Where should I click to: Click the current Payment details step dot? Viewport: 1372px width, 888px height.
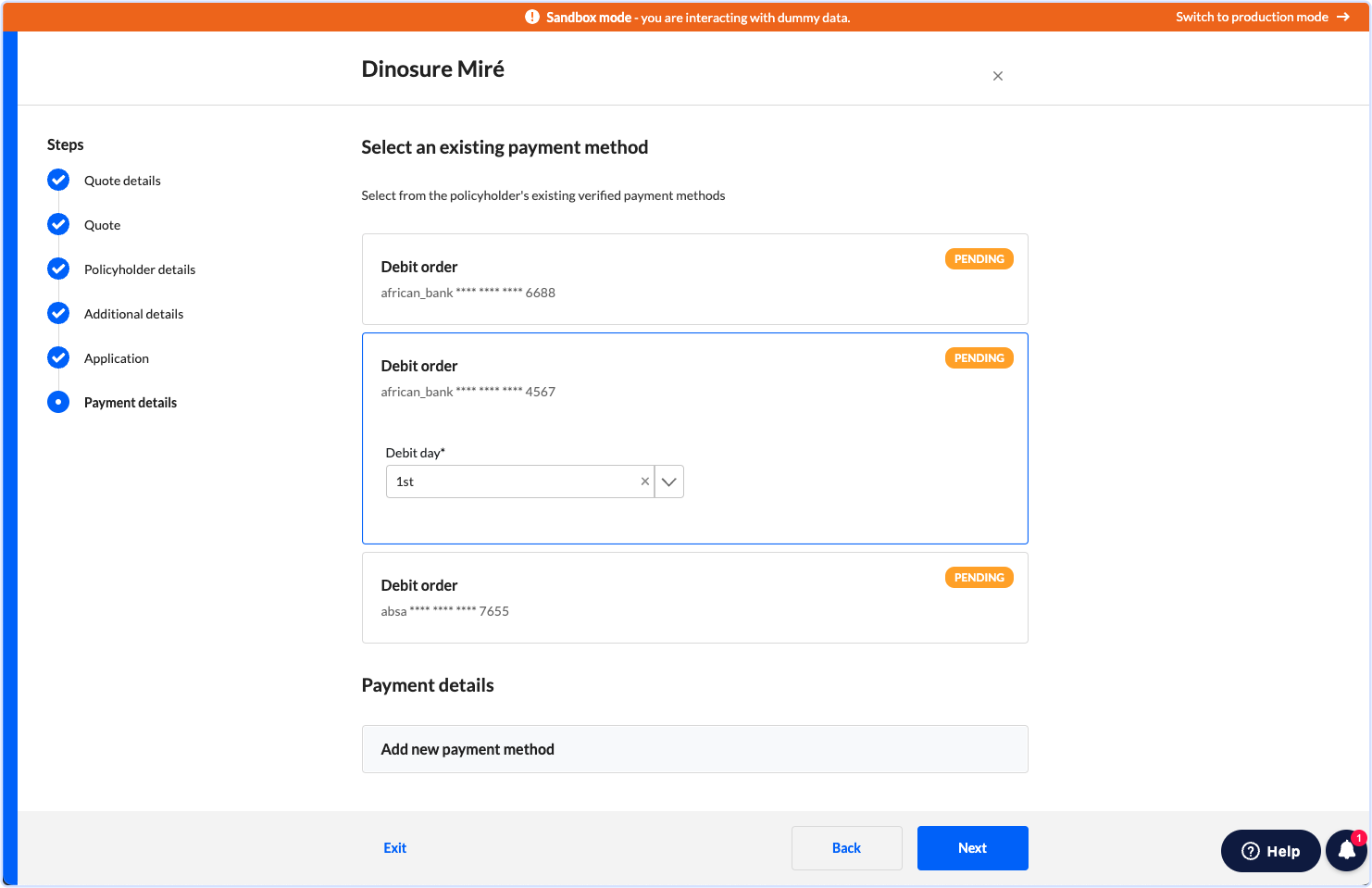(58, 402)
